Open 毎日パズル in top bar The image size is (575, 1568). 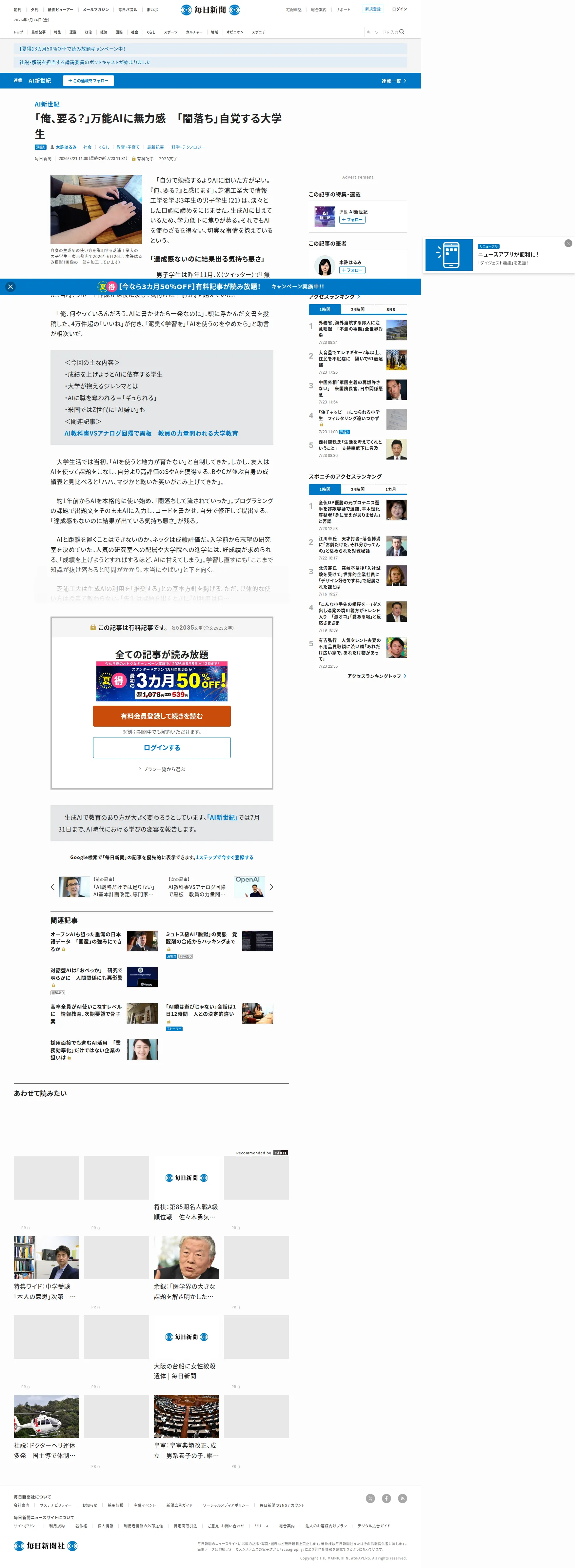point(127,10)
